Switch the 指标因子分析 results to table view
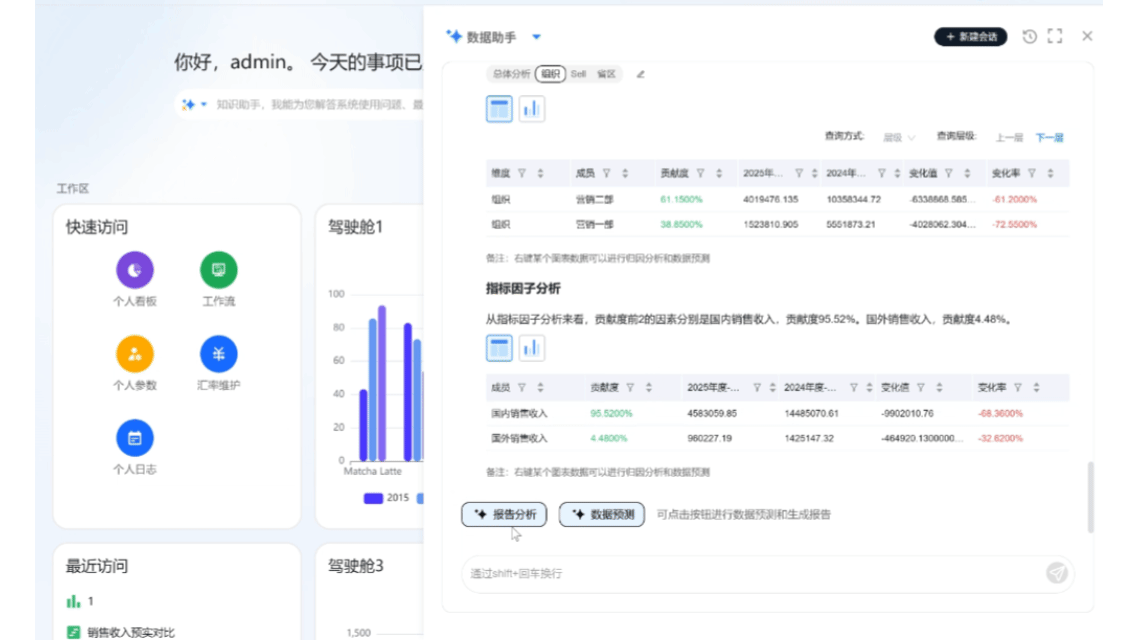This screenshot has height=640, width=1138. point(499,348)
